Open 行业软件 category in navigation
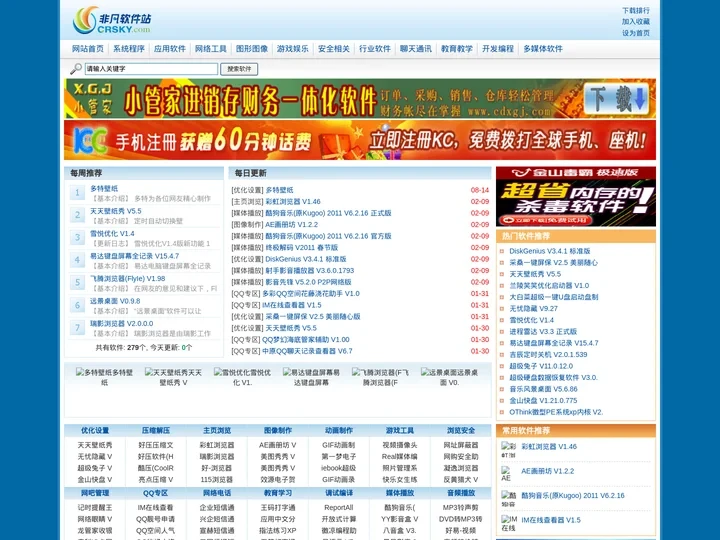 (375, 49)
